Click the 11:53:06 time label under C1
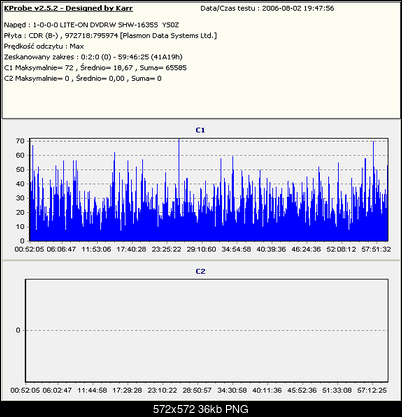The width and height of the screenshot is (402, 417). [96, 249]
